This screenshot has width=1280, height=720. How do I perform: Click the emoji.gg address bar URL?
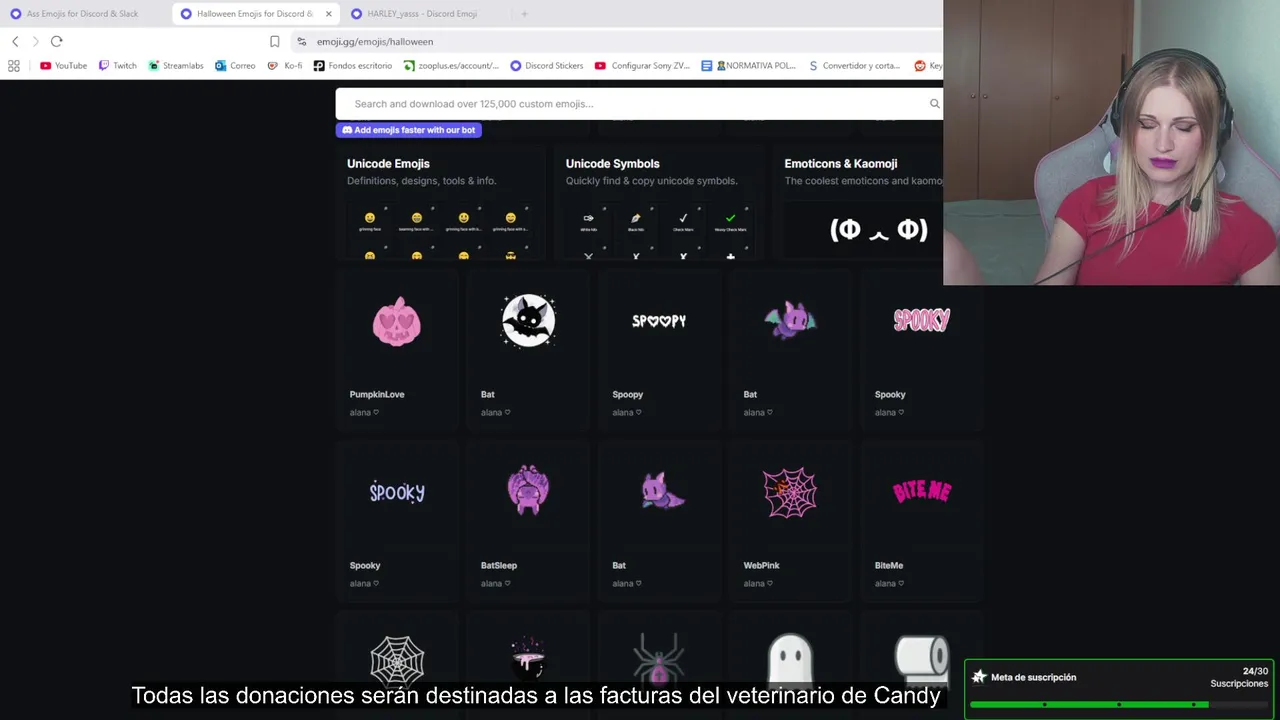pos(375,42)
